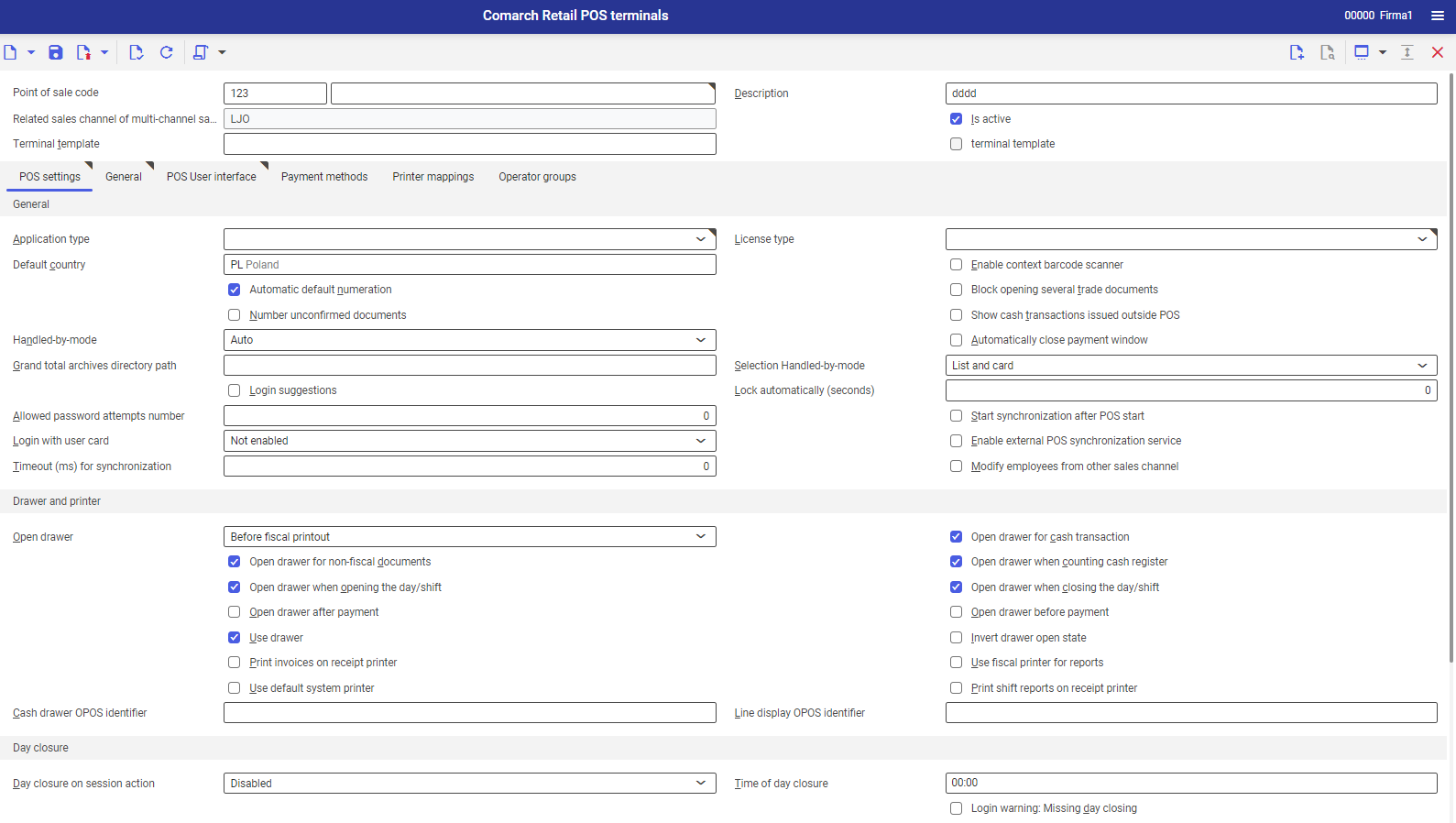Uncheck Automatic default numeration

click(x=235, y=290)
